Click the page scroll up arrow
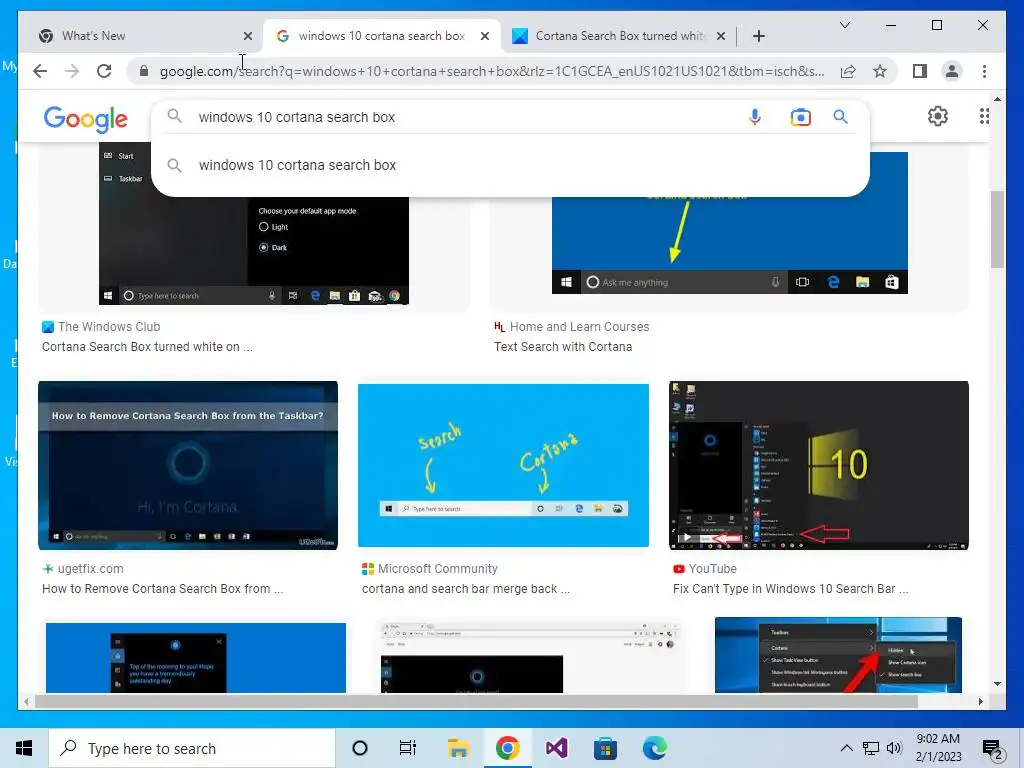Viewport: 1024px width, 768px height. click(x=997, y=99)
